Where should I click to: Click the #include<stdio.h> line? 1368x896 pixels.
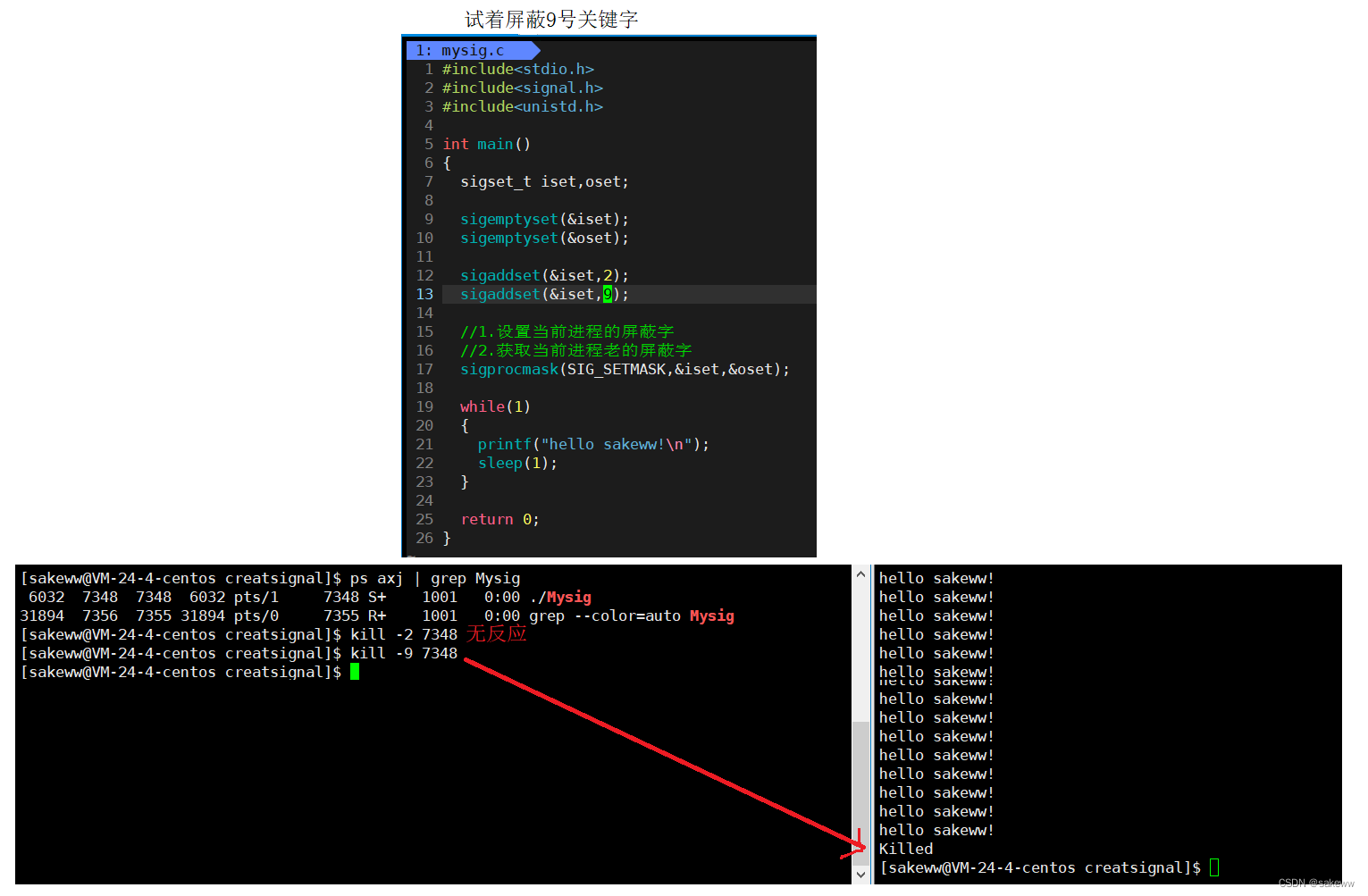pyautogui.click(x=518, y=69)
